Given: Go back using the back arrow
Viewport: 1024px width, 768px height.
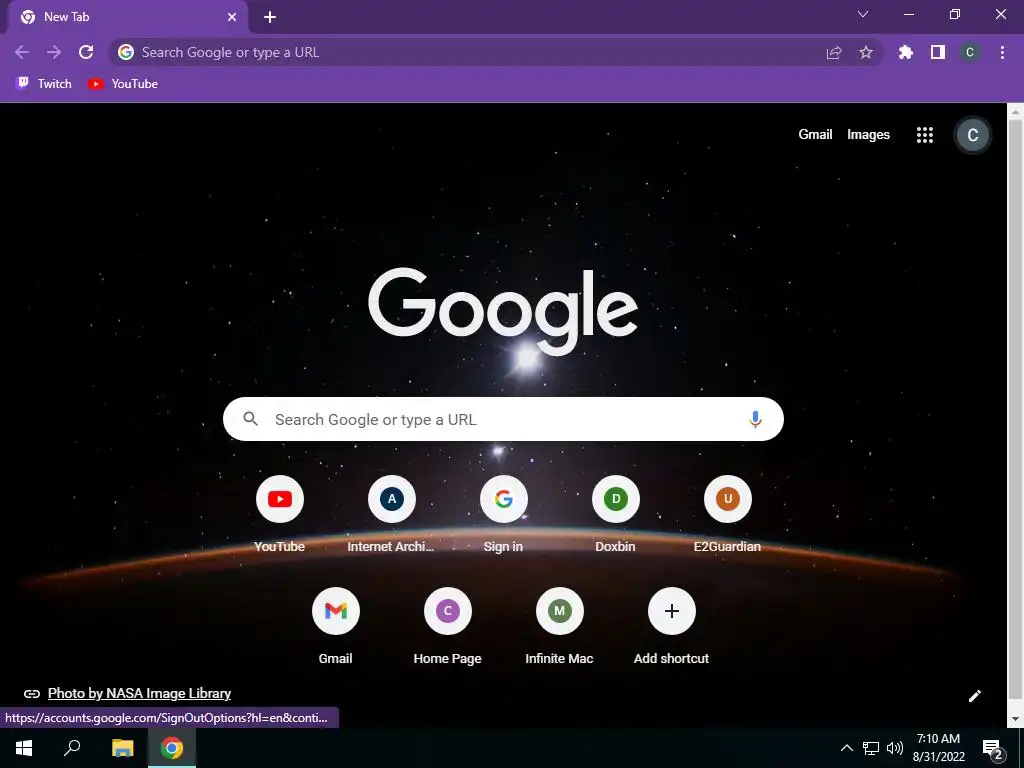Looking at the screenshot, I should (x=22, y=52).
